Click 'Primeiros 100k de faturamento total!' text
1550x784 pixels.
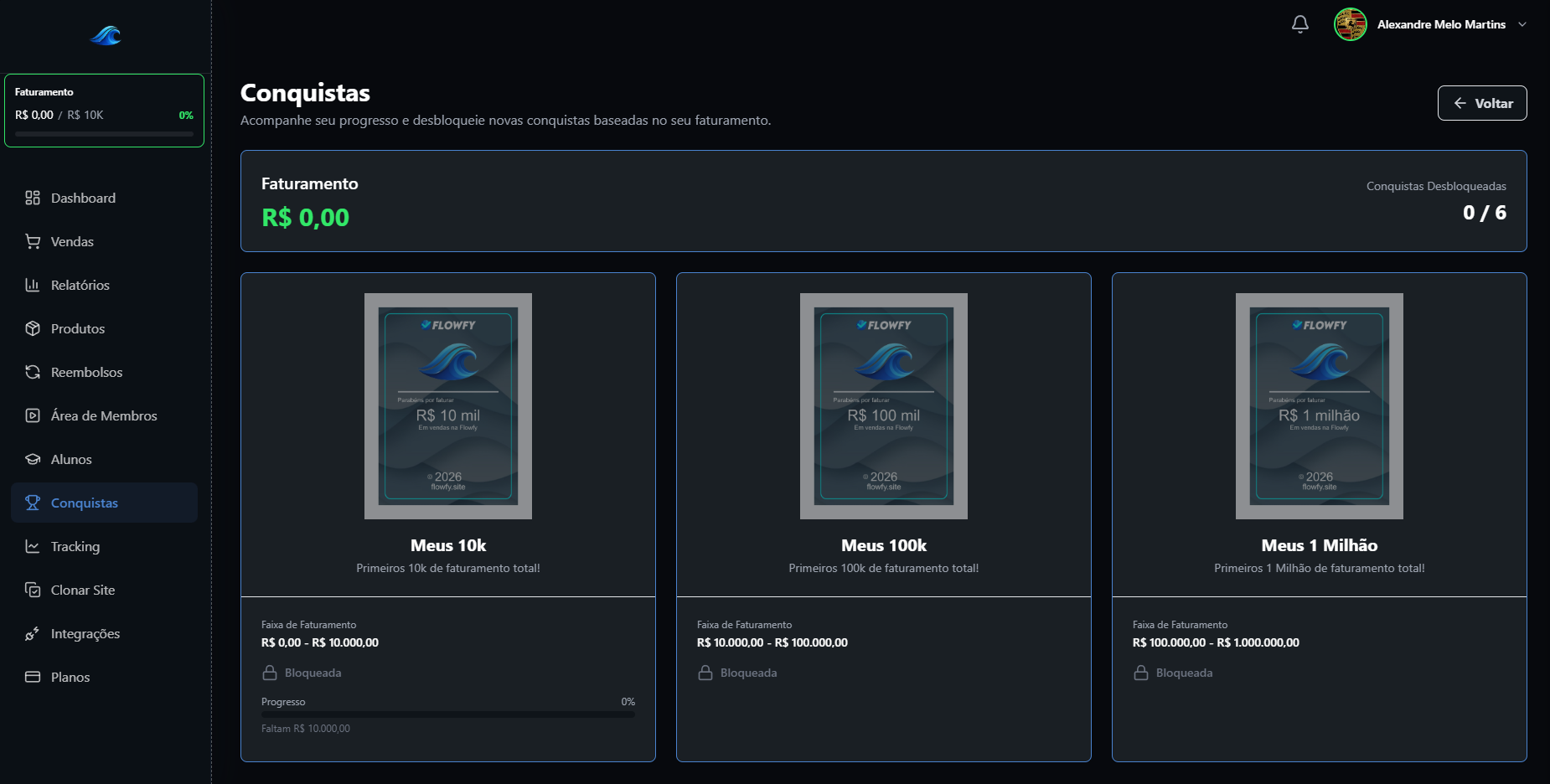pyautogui.click(x=884, y=568)
